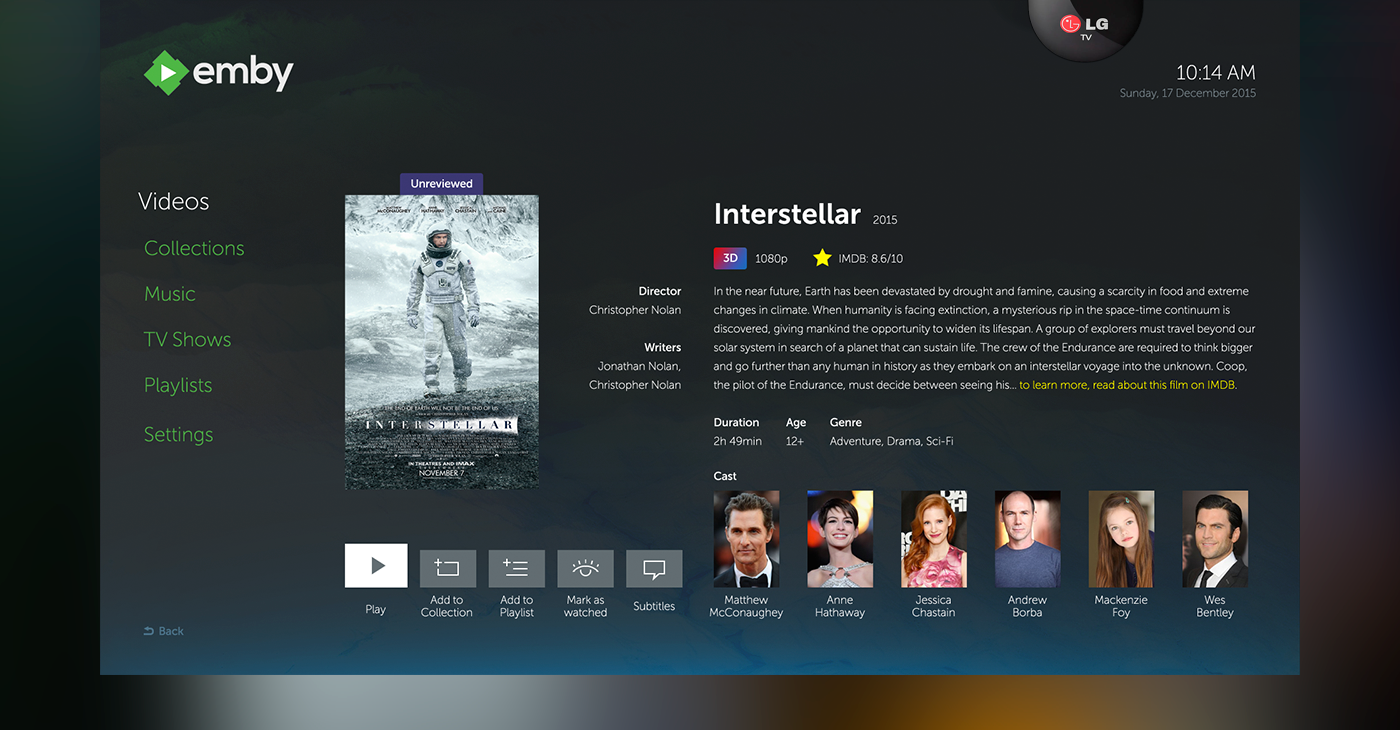Open Settings in the sidebar
Viewport: 1400px width, 730px height.
179,434
